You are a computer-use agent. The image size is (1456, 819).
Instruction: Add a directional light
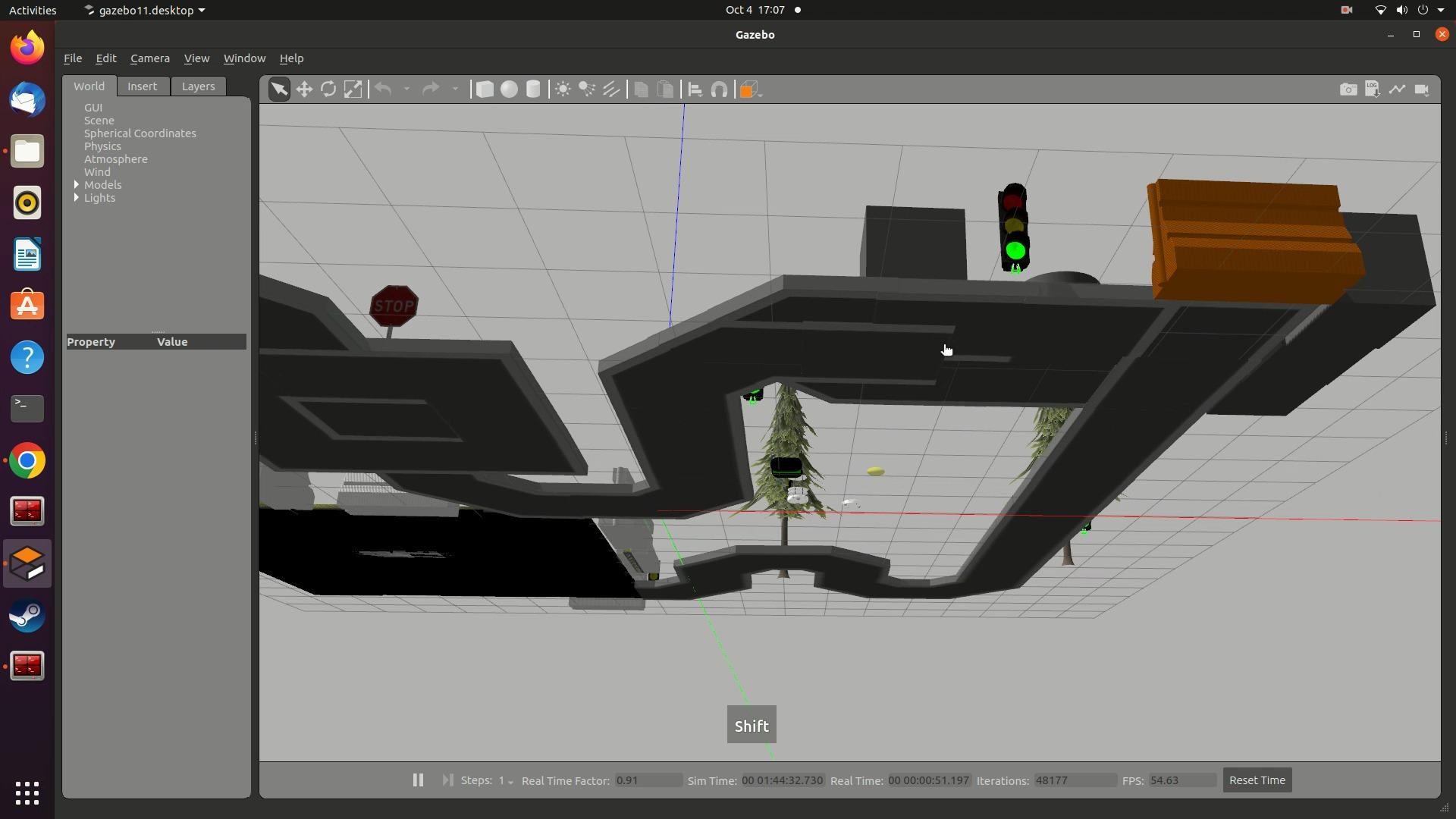611,89
